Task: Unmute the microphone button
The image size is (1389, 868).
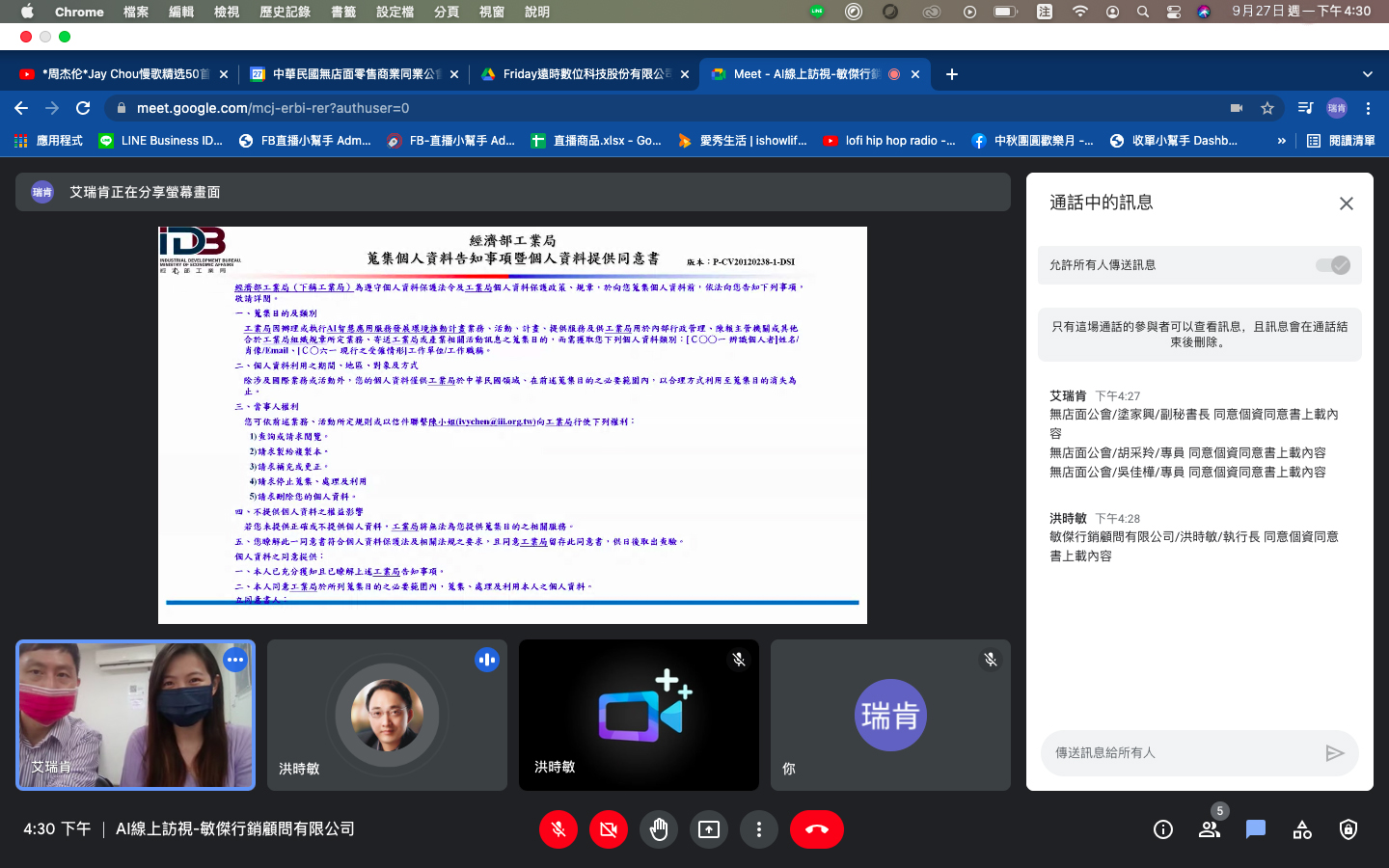Action: pyautogui.click(x=558, y=829)
